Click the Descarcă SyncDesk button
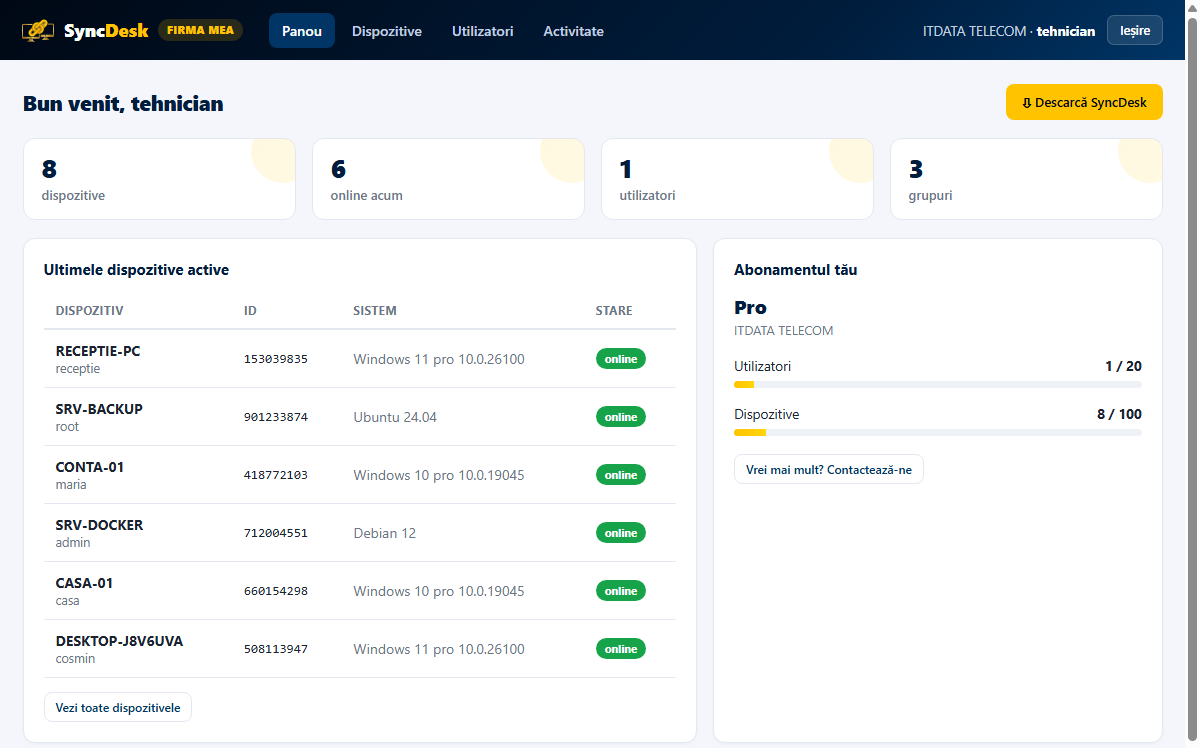 pos(1084,102)
